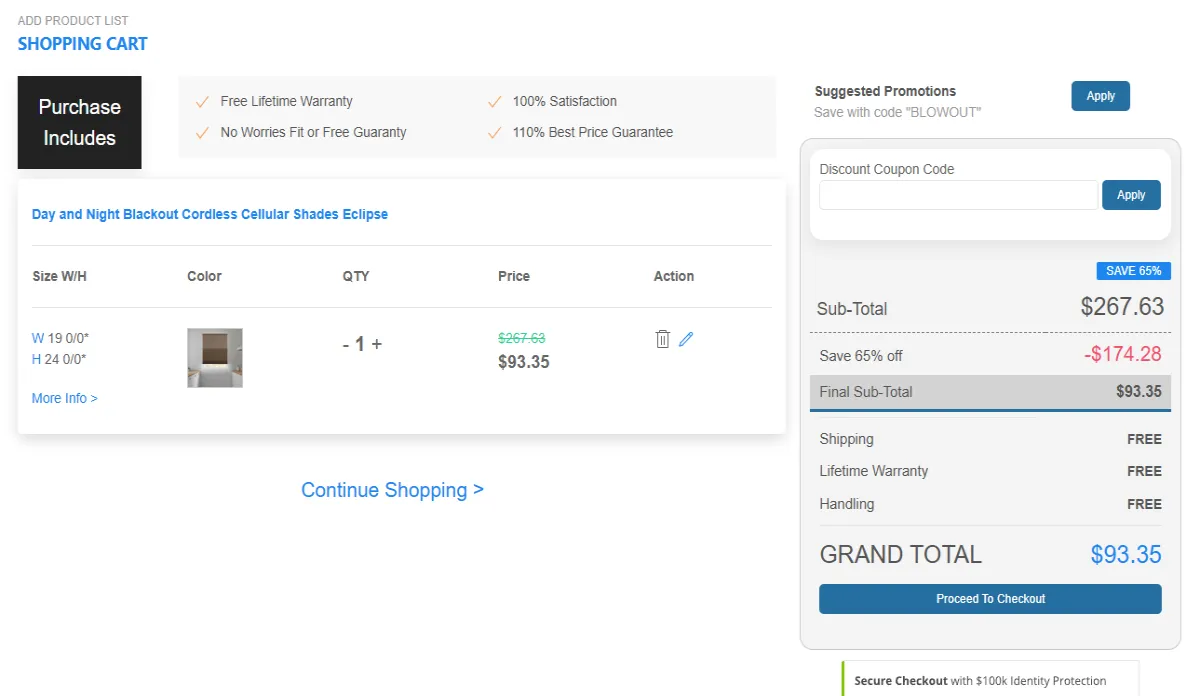This screenshot has height=696, width=1200.
Task: Expand More Info for the item dimensions
Action: 64,398
